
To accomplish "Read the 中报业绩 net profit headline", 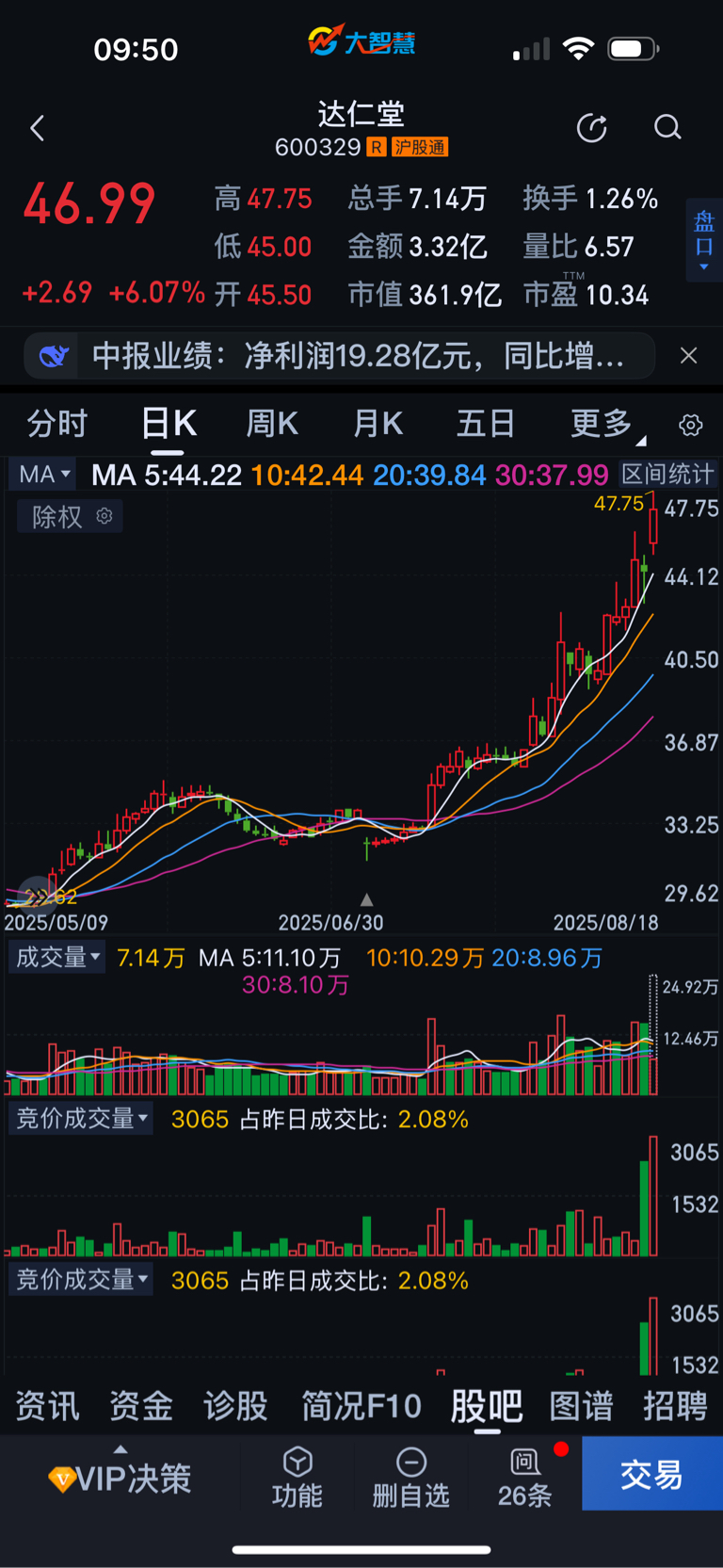I will click(x=358, y=356).
